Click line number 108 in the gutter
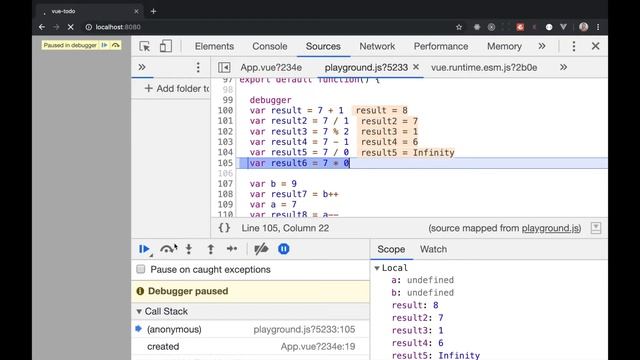This screenshot has width=640, height=360. tap(225, 194)
